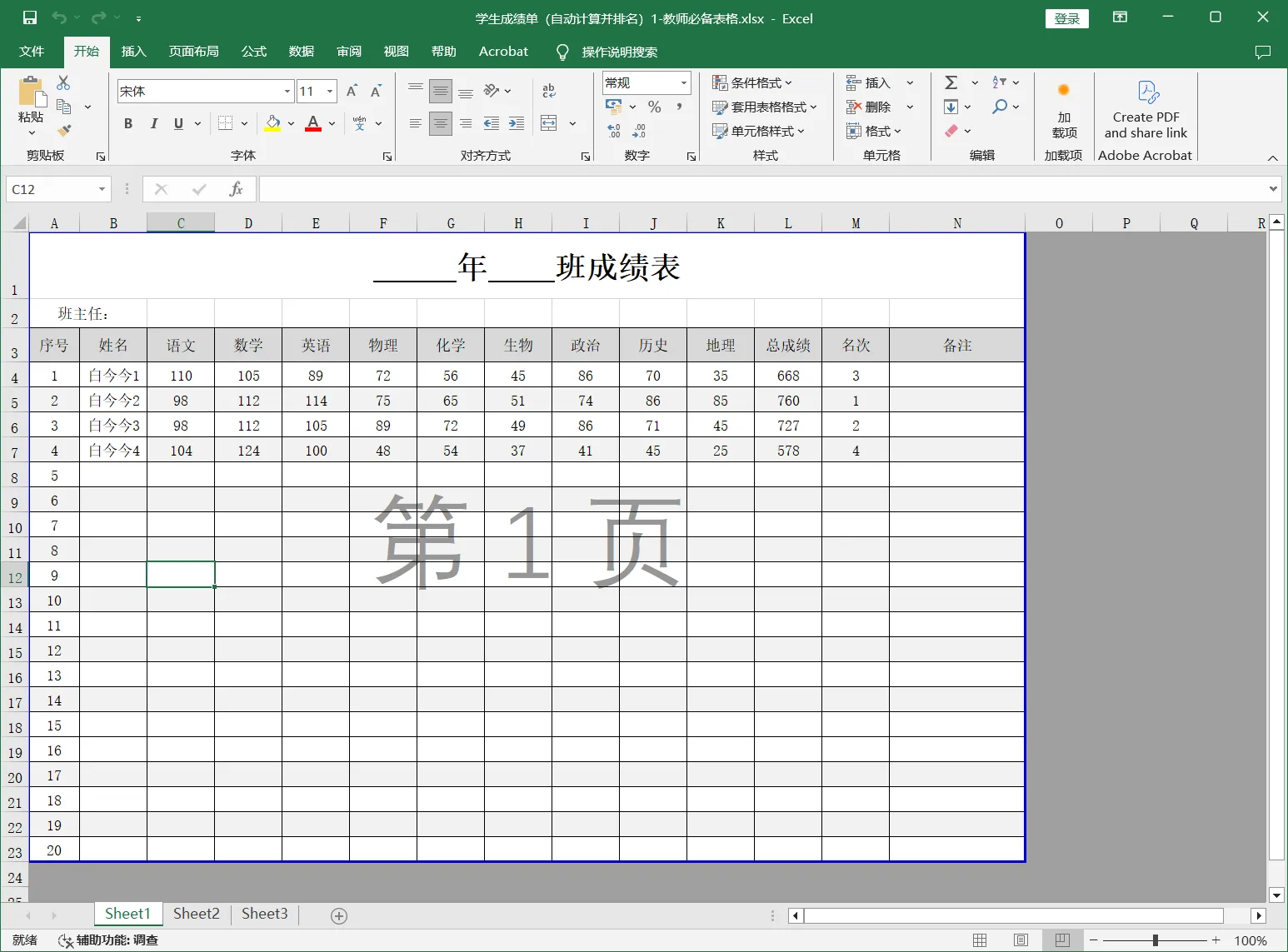1288x952 pixels.
Task: Click the Fill down arrow icon
Action: pyautogui.click(x=951, y=107)
